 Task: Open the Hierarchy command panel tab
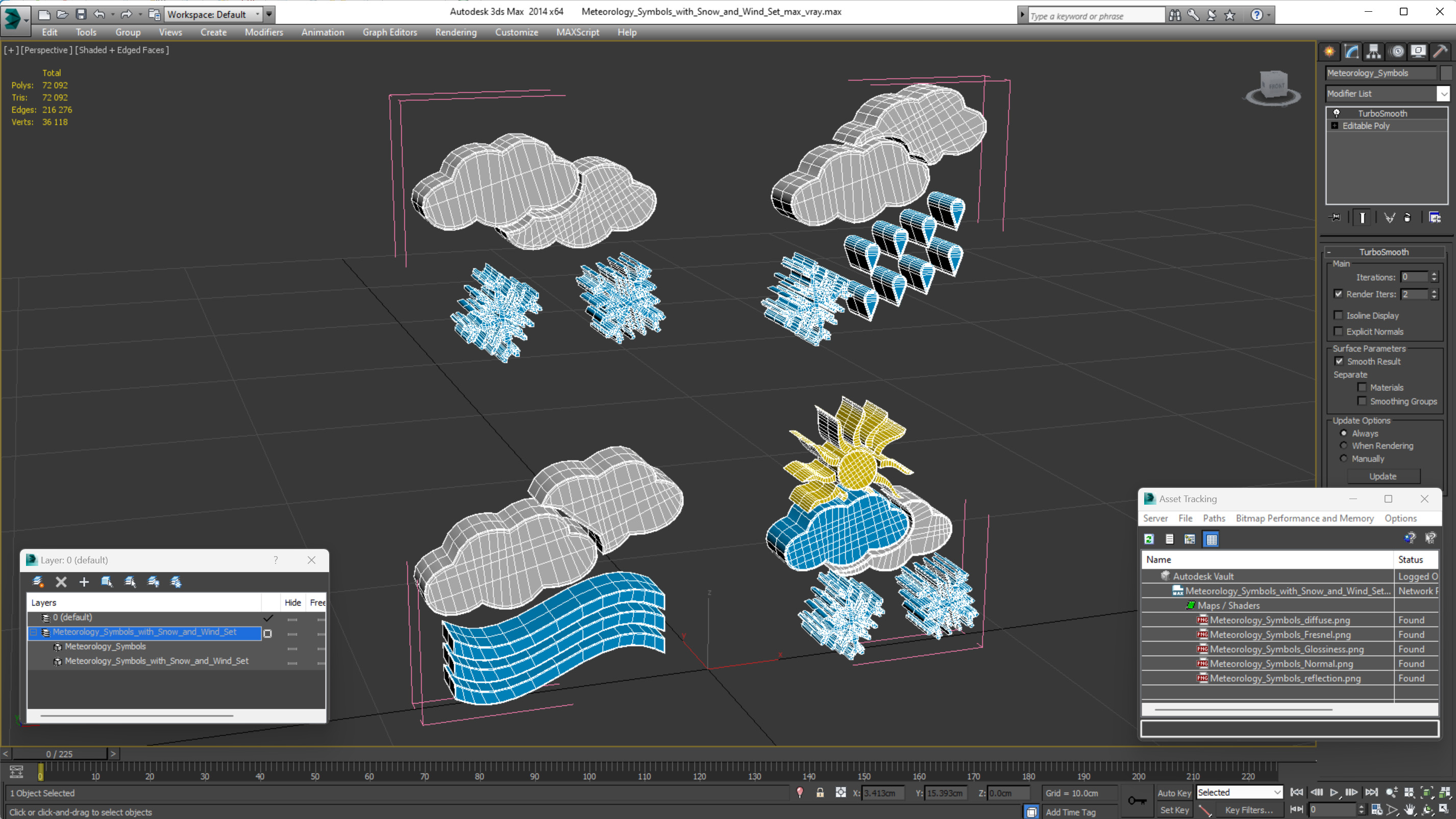[1373, 52]
